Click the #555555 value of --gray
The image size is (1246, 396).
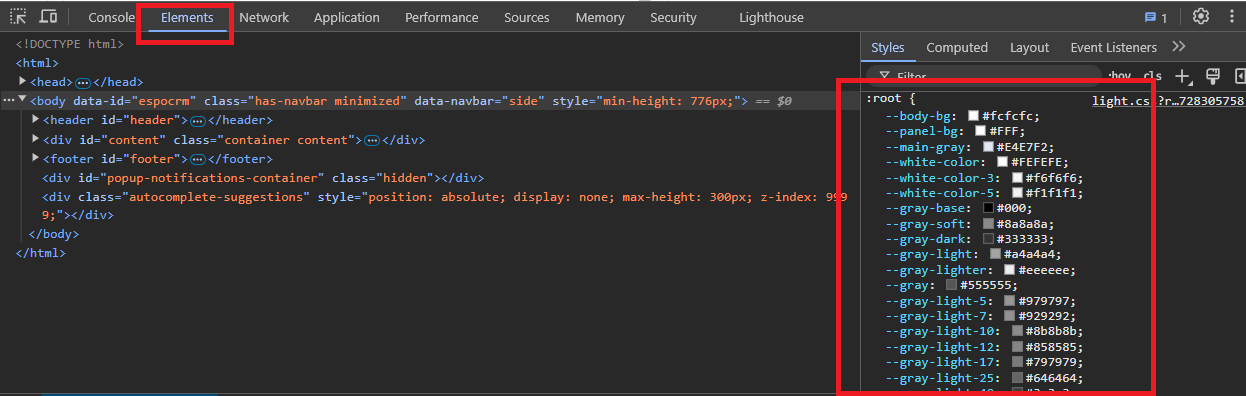click(987, 285)
